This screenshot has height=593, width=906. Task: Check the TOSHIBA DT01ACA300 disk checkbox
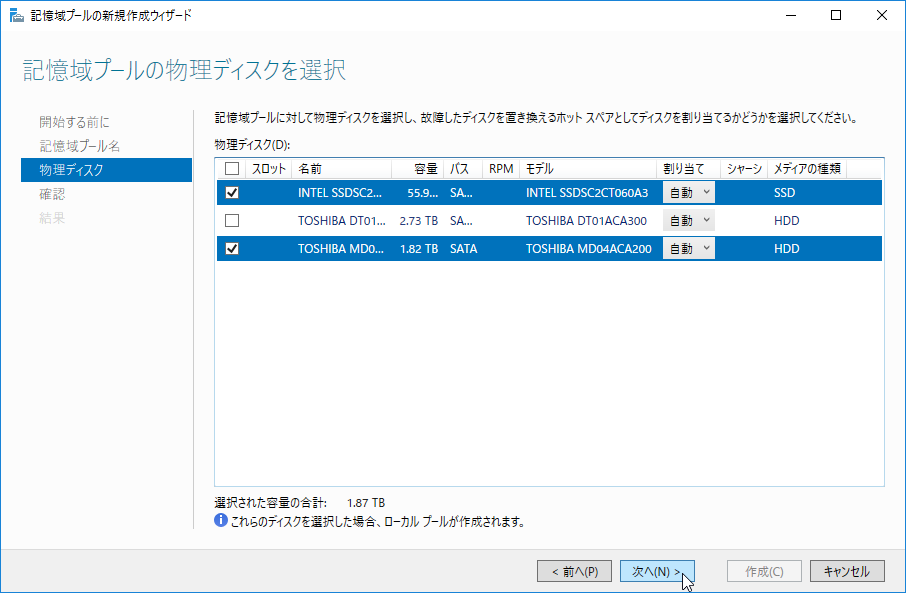coord(232,221)
